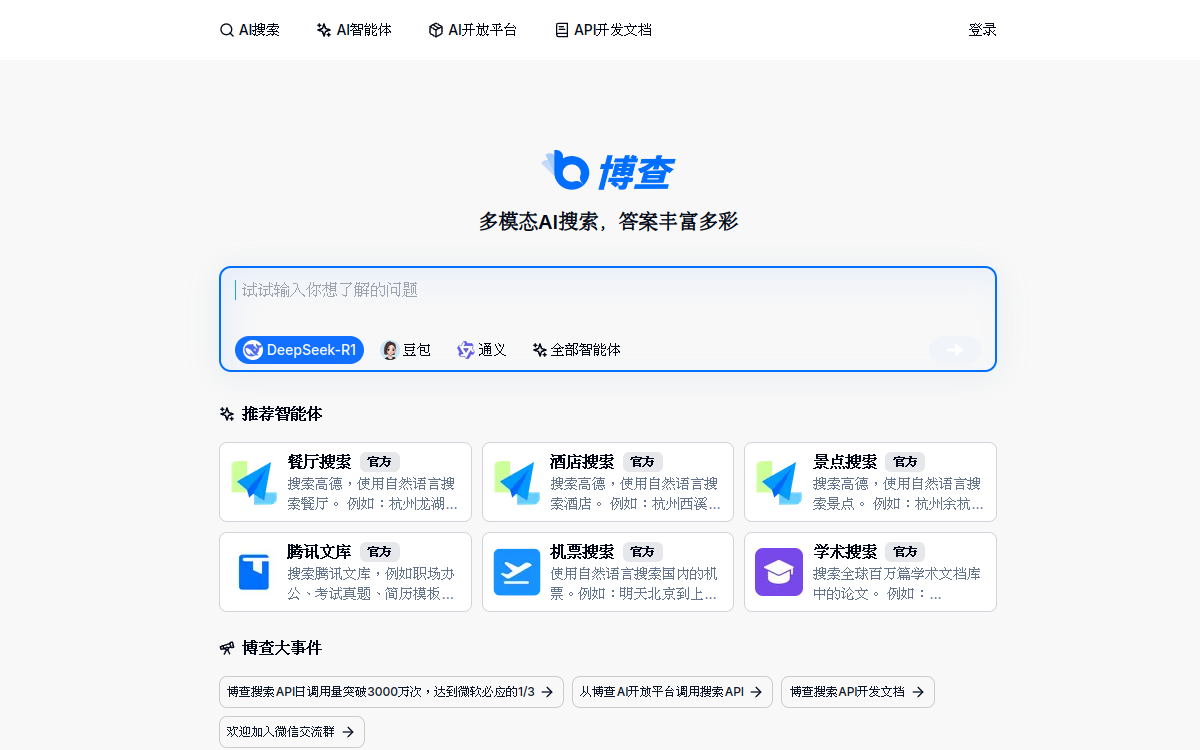This screenshot has width=1200, height=750.
Task: Click the 学术搜索 graduation cap icon
Action: [779, 572]
